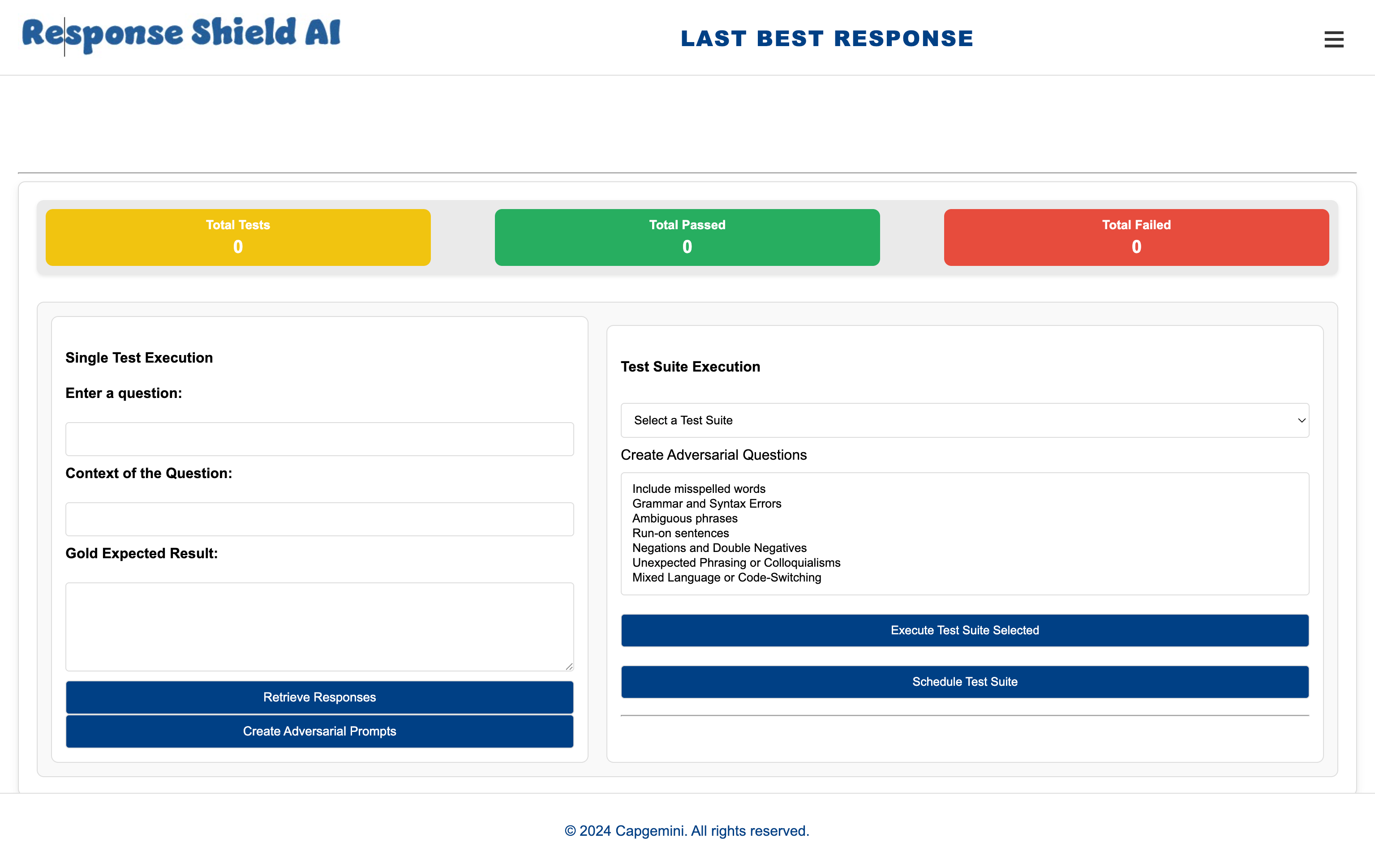Viewport: 1375px width, 868px height.
Task: Select Grammar and Syntax Errors option
Action: 706,503
